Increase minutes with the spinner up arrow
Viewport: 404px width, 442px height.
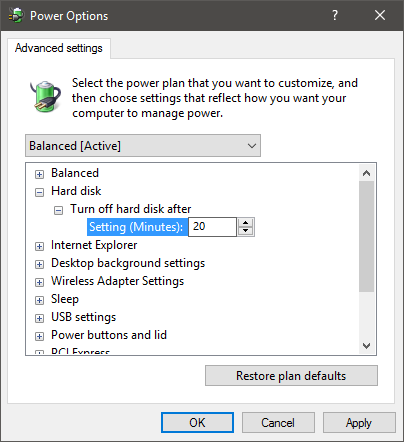click(x=246, y=223)
